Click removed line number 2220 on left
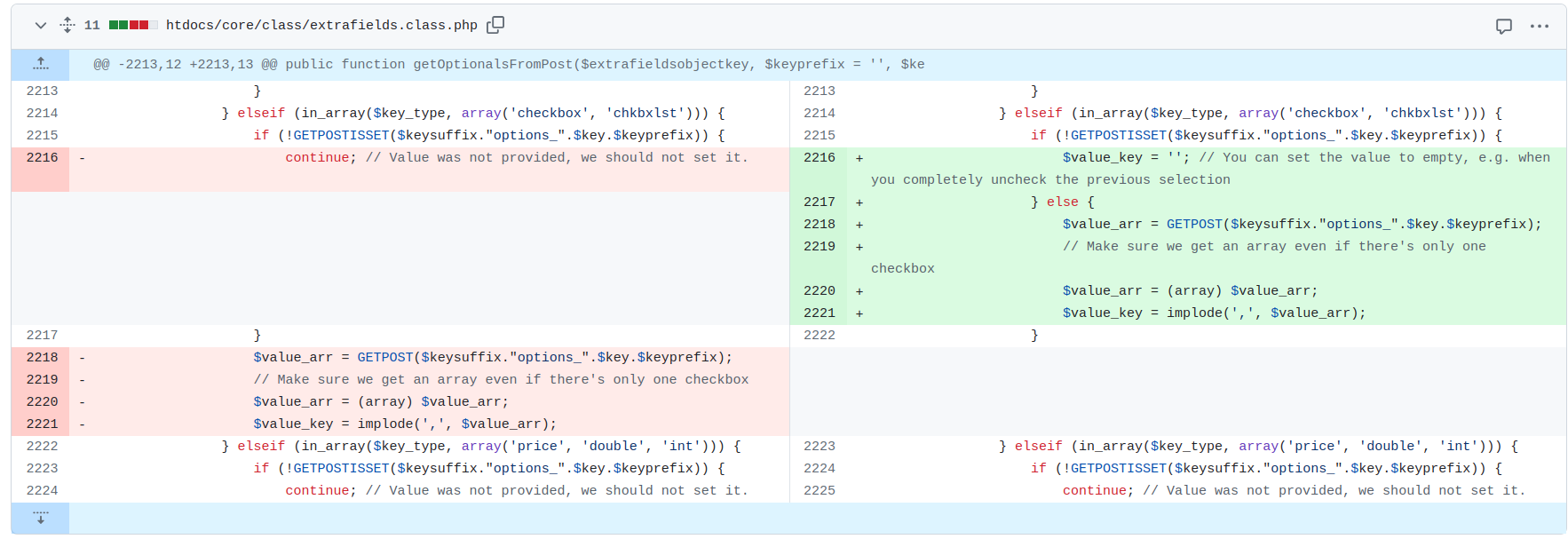This screenshot has width=1568, height=539. click(42, 401)
